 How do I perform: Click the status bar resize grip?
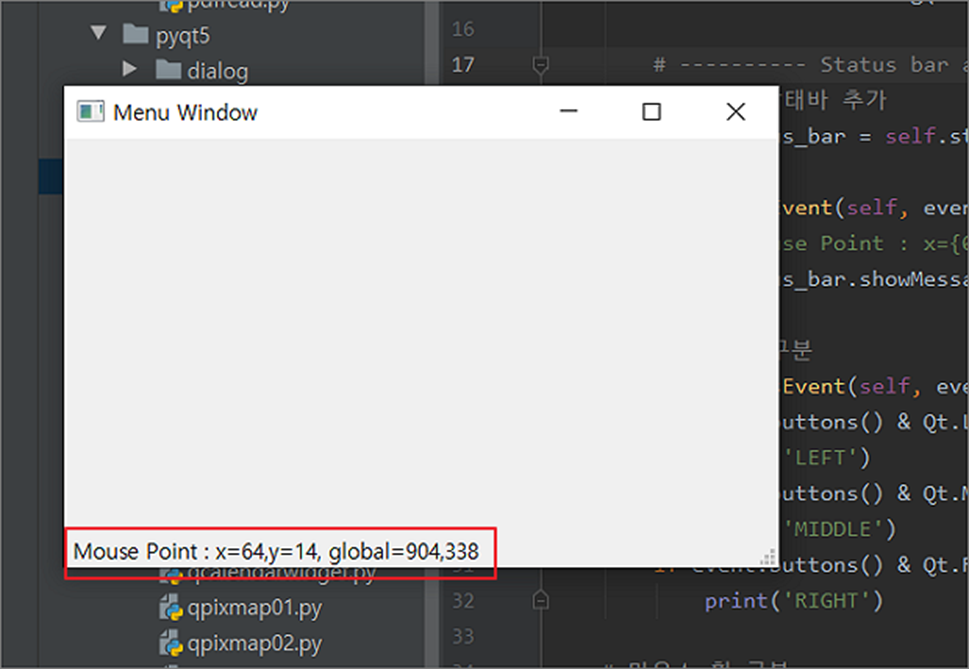click(x=768, y=557)
